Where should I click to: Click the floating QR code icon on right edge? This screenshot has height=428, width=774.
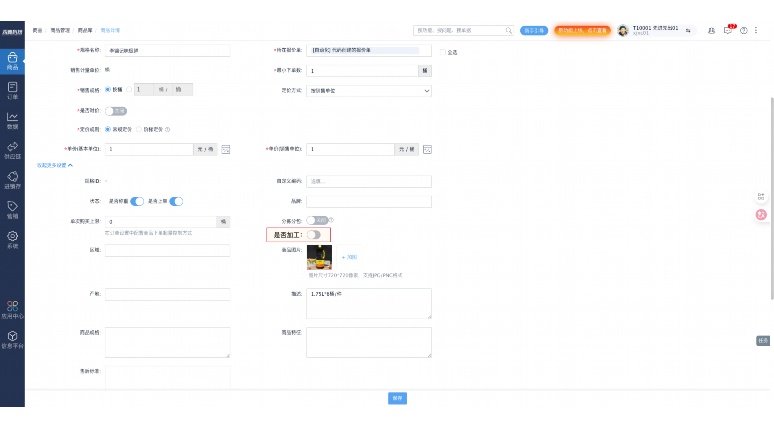click(x=761, y=196)
